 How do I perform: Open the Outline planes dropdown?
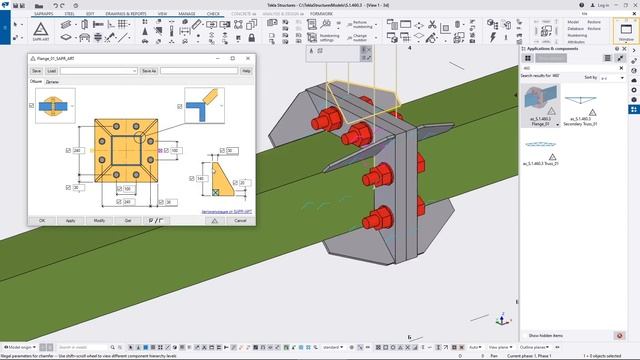pos(534,347)
